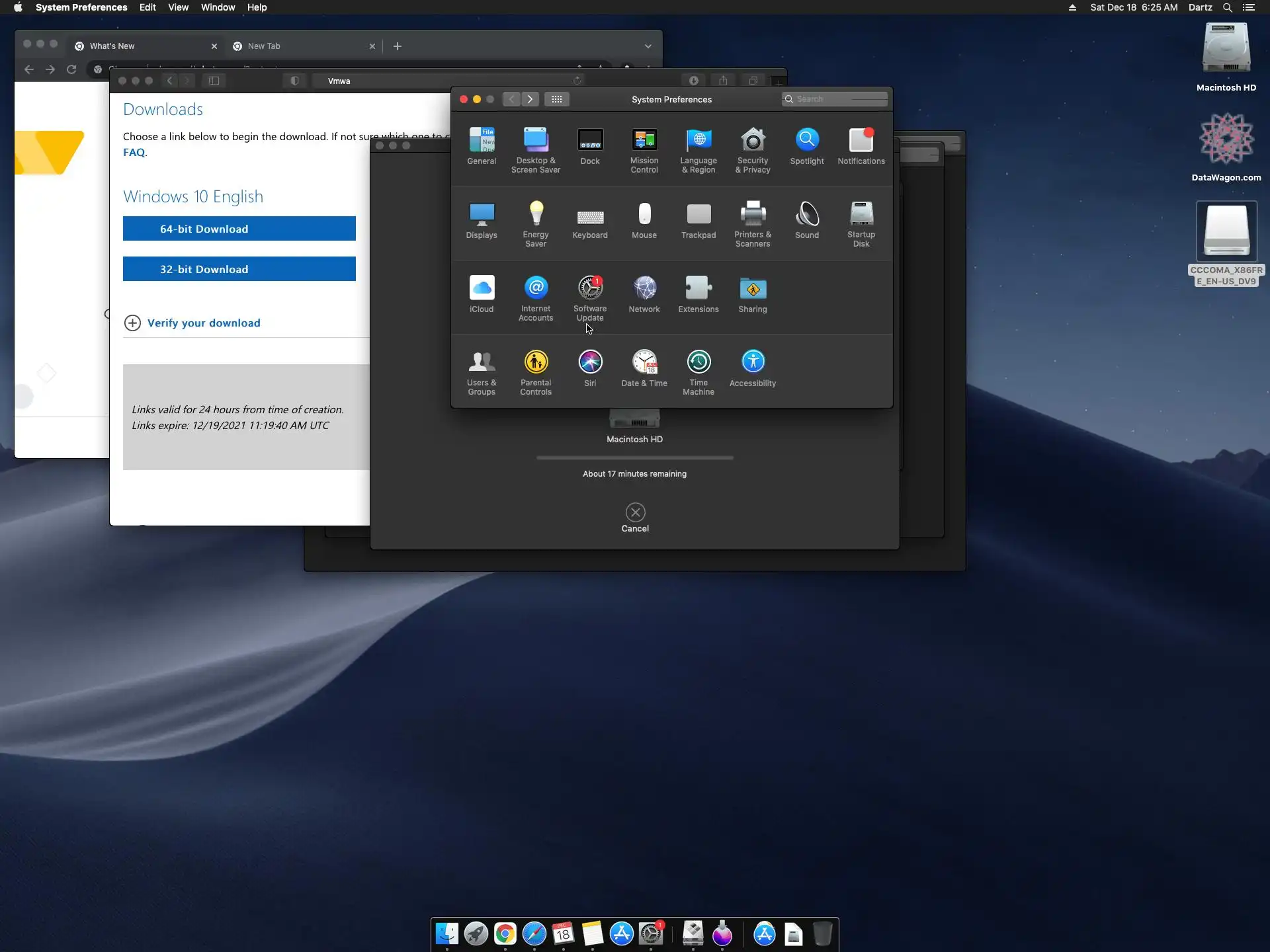The image size is (1270, 952).
Task: Open Software Update preferences
Action: [x=589, y=289]
